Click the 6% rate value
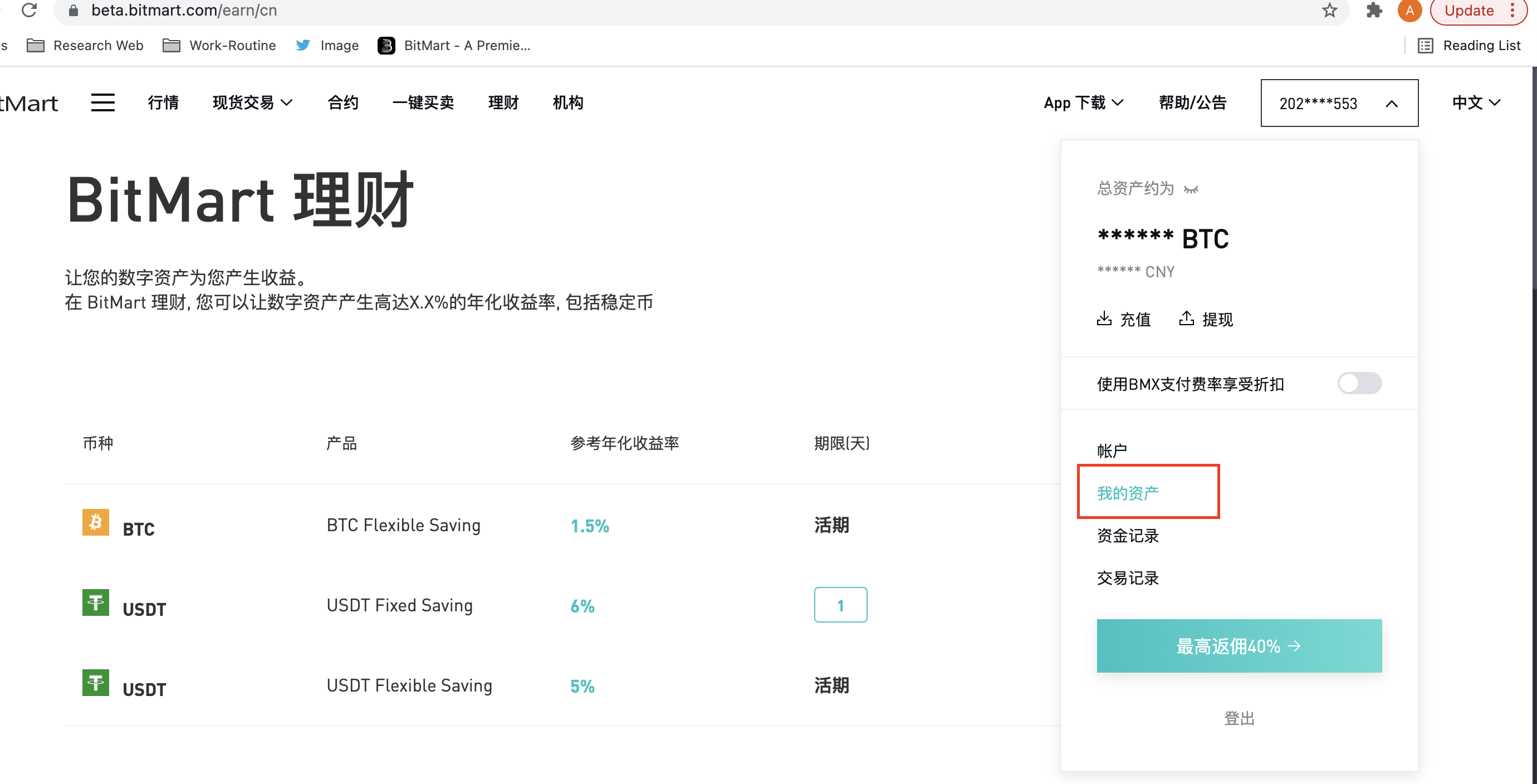Viewport: 1537px width, 784px height. (x=583, y=606)
